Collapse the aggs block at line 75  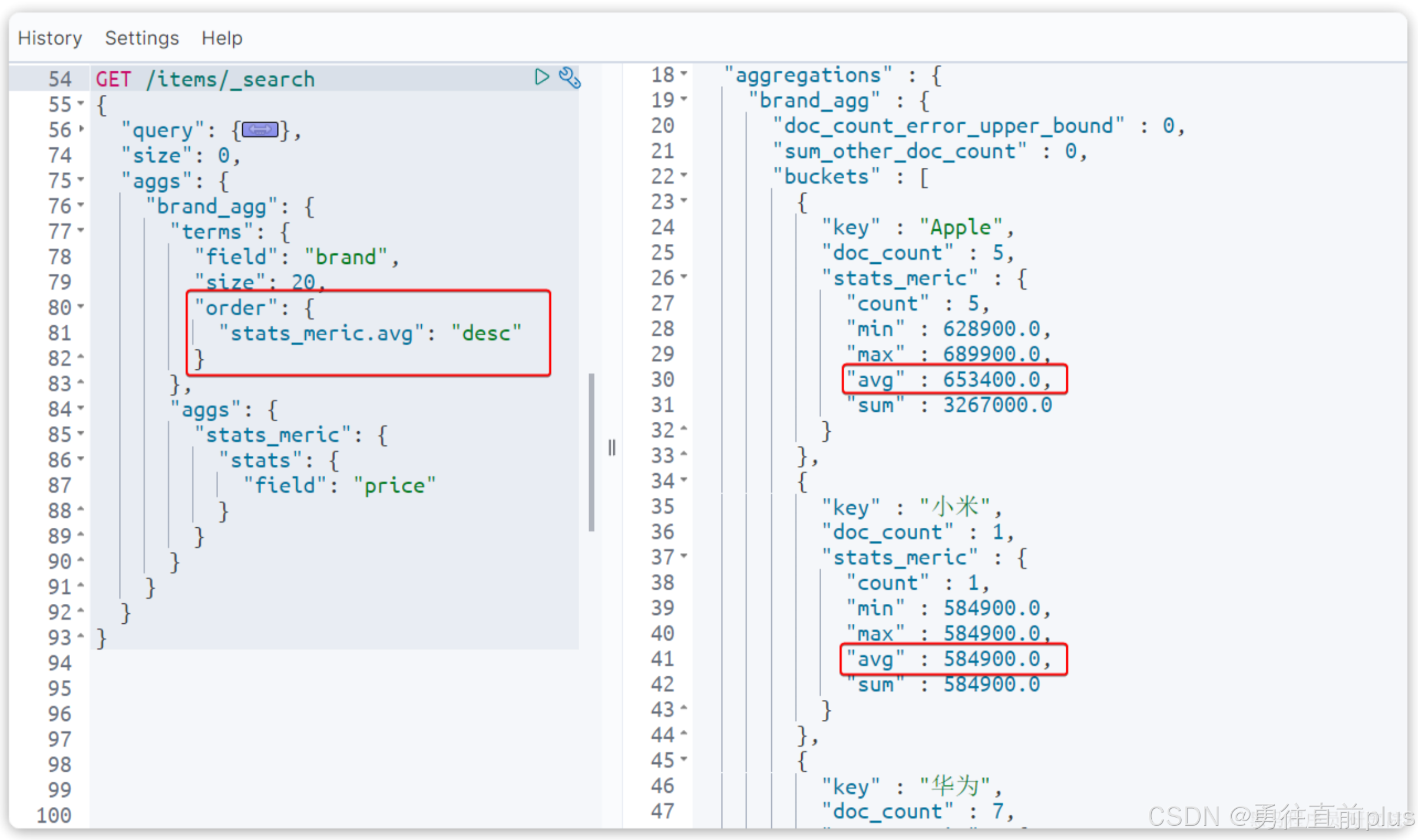(81, 179)
